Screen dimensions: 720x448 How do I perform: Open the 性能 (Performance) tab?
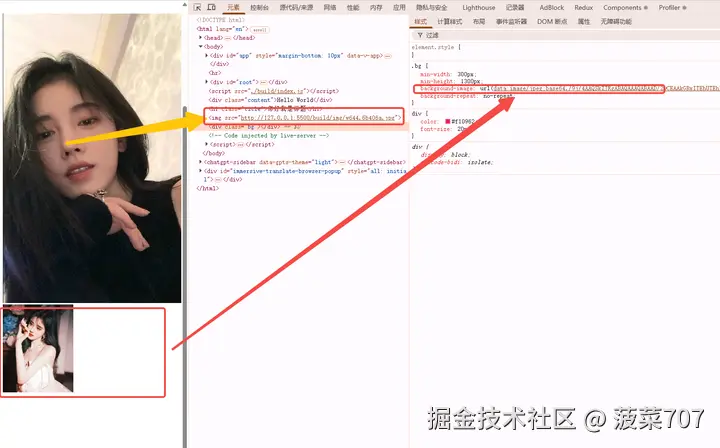pyautogui.click(x=353, y=8)
